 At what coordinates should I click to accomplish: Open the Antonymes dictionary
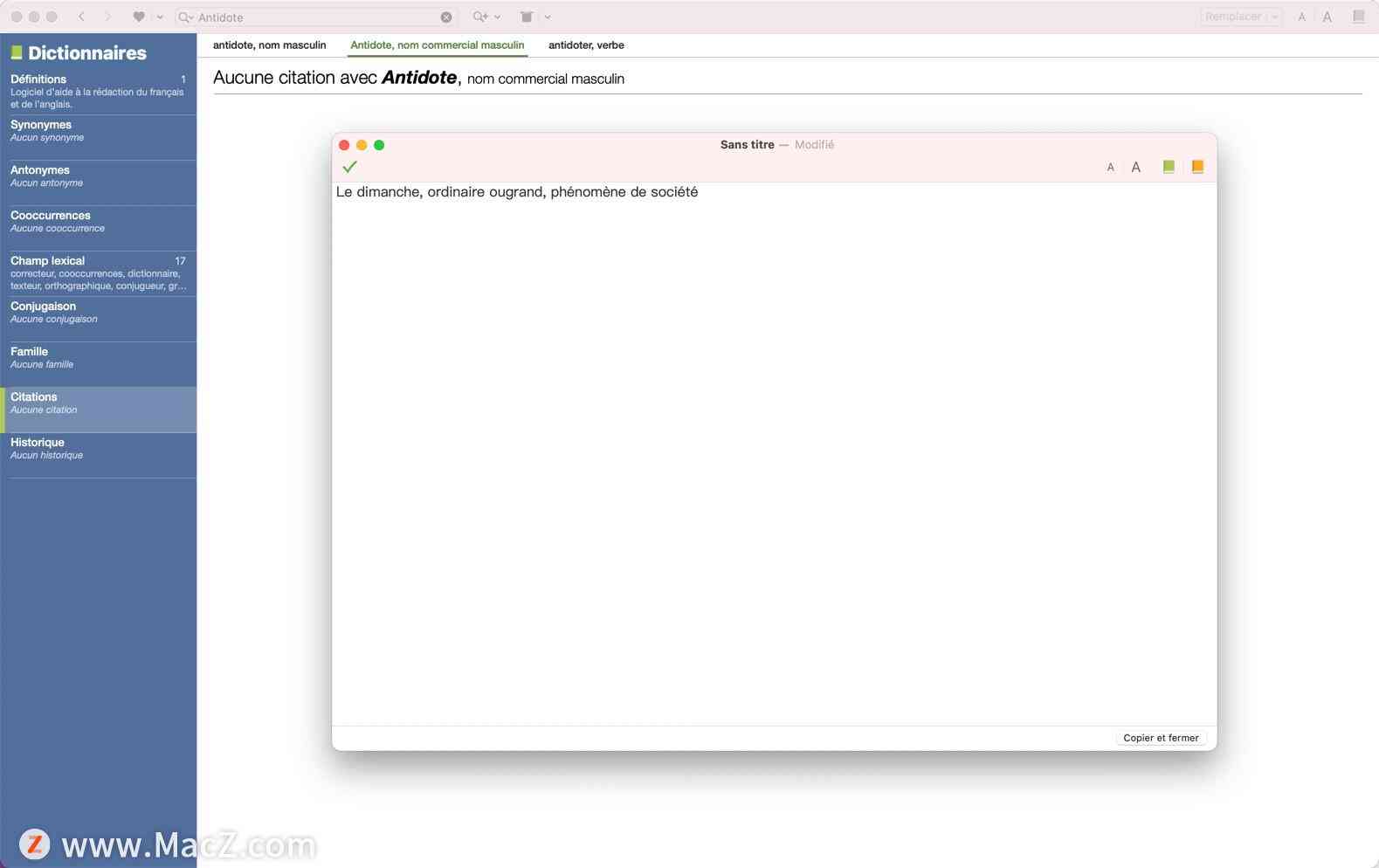tap(99, 183)
